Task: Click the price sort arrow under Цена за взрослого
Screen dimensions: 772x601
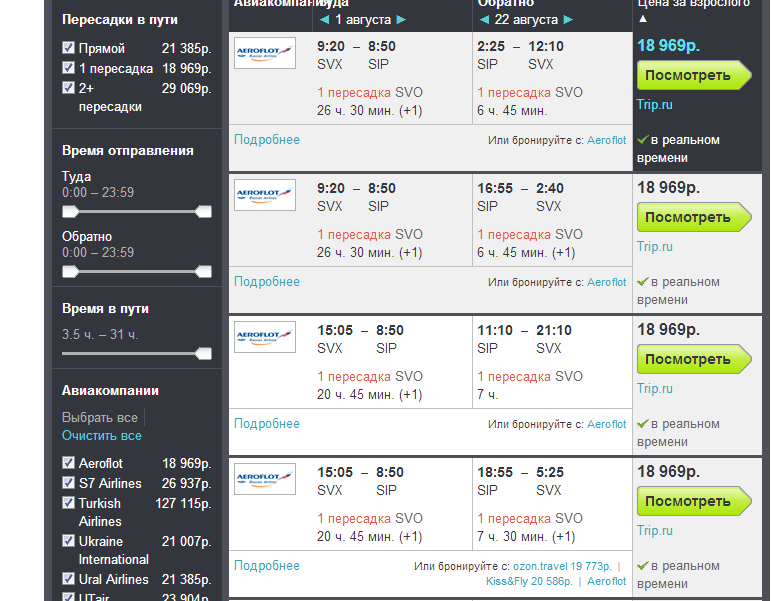Action: [x=643, y=19]
